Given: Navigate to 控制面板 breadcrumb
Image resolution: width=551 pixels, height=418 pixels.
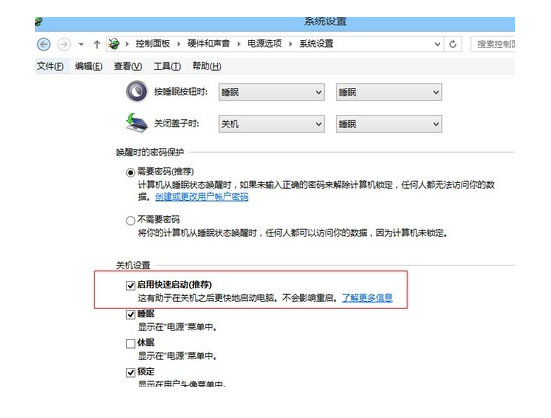Looking at the screenshot, I should click(153, 44).
